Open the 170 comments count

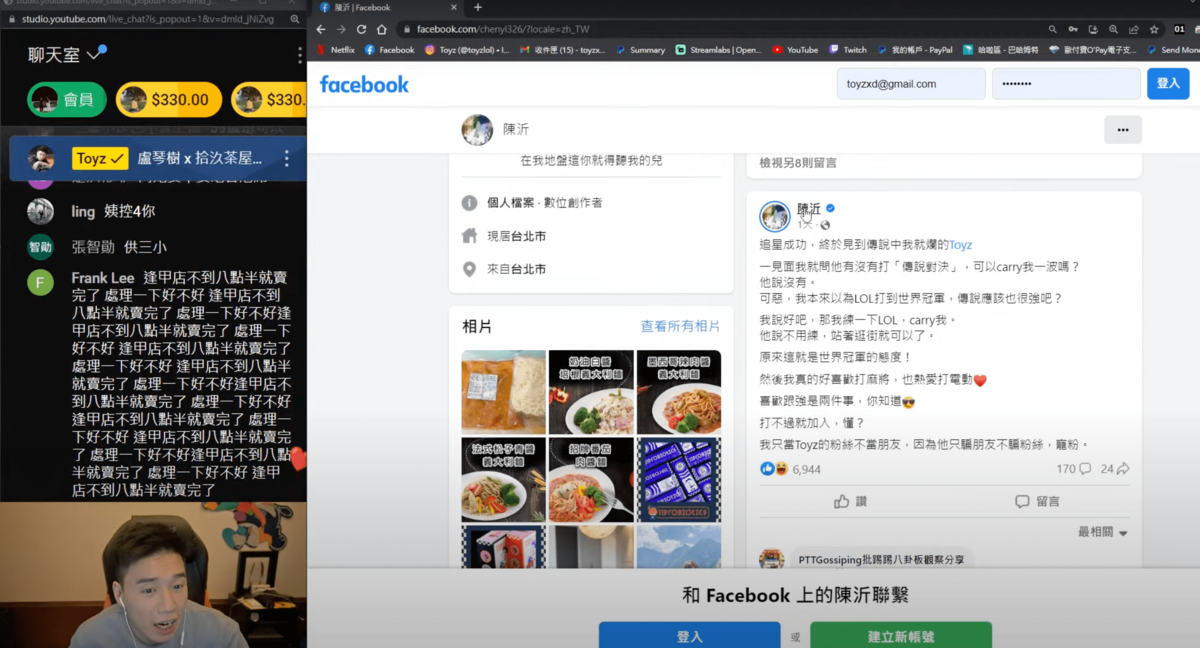click(1073, 469)
